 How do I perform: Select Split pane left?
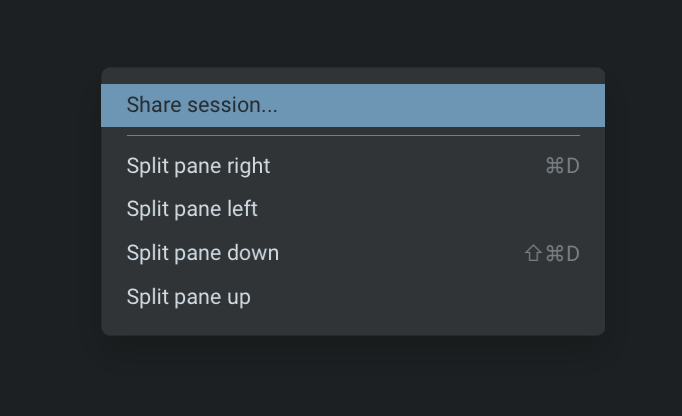(x=192, y=209)
